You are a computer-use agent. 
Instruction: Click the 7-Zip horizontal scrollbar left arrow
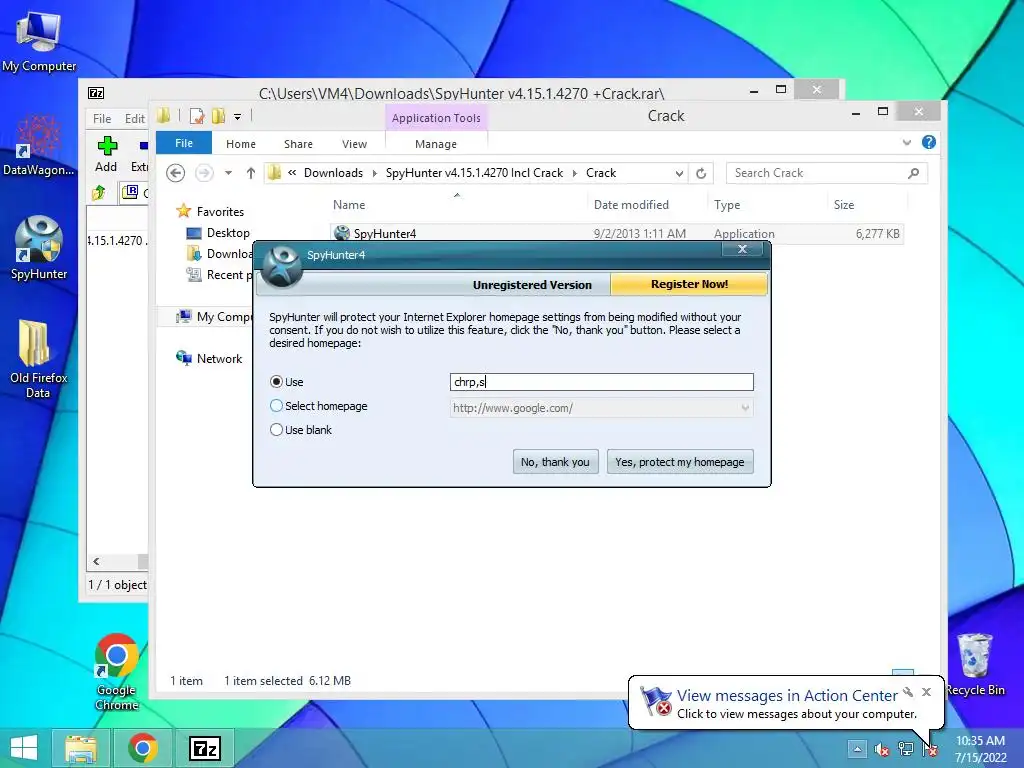point(97,562)
